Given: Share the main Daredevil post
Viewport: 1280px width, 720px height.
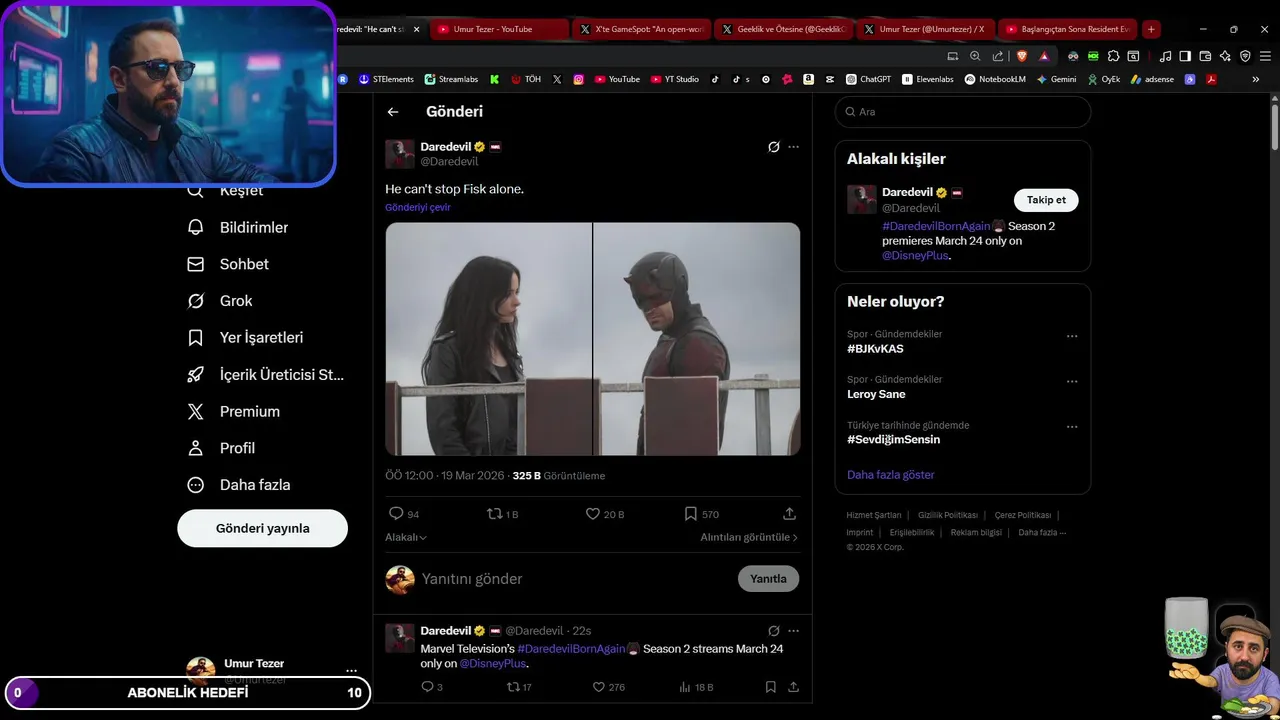Looking at the screenshot, I should click(789, 514).
